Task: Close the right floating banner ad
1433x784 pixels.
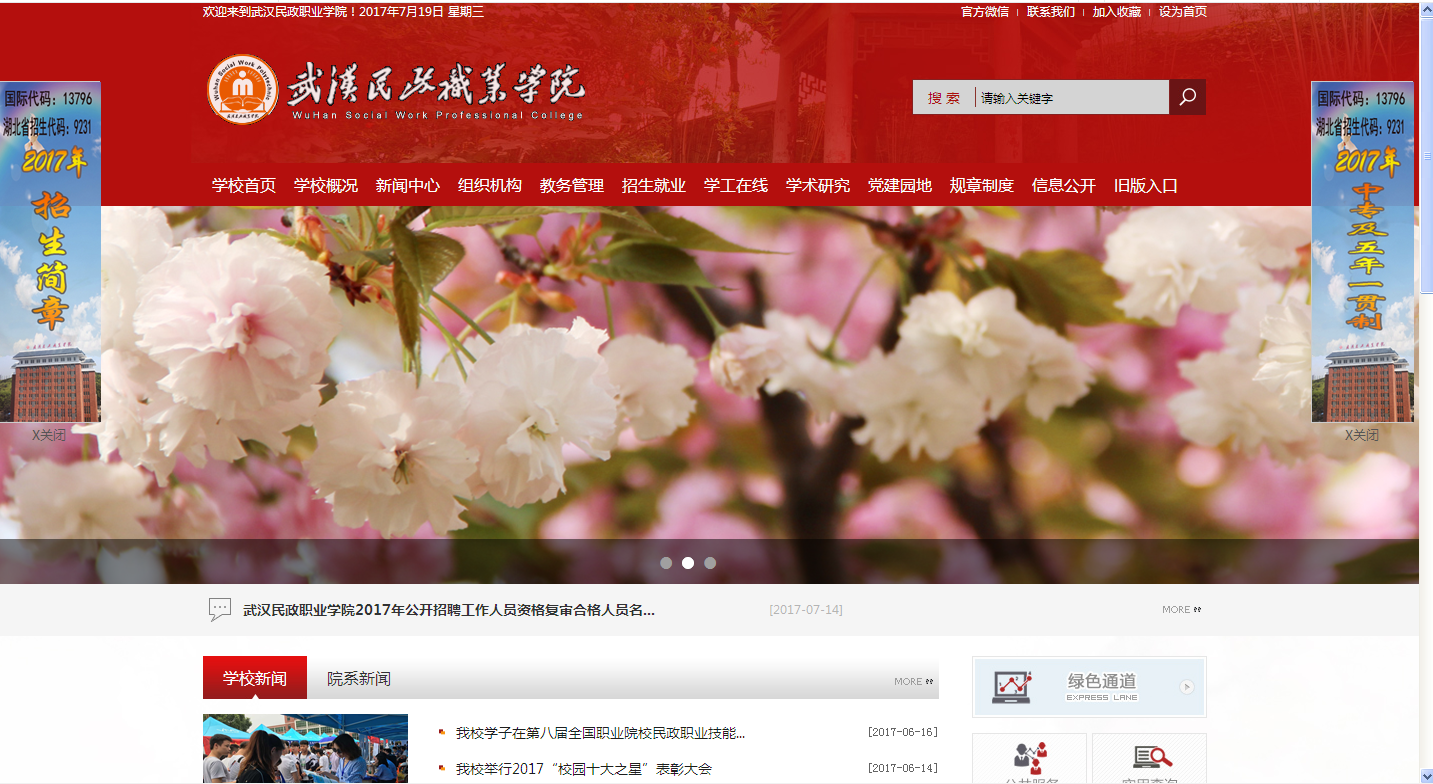Action: [x=1361, y=435]
